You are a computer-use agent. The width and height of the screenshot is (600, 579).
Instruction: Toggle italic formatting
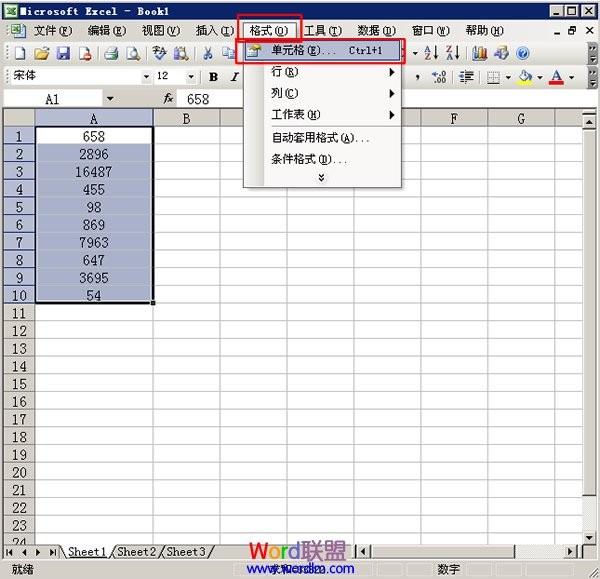235,77
